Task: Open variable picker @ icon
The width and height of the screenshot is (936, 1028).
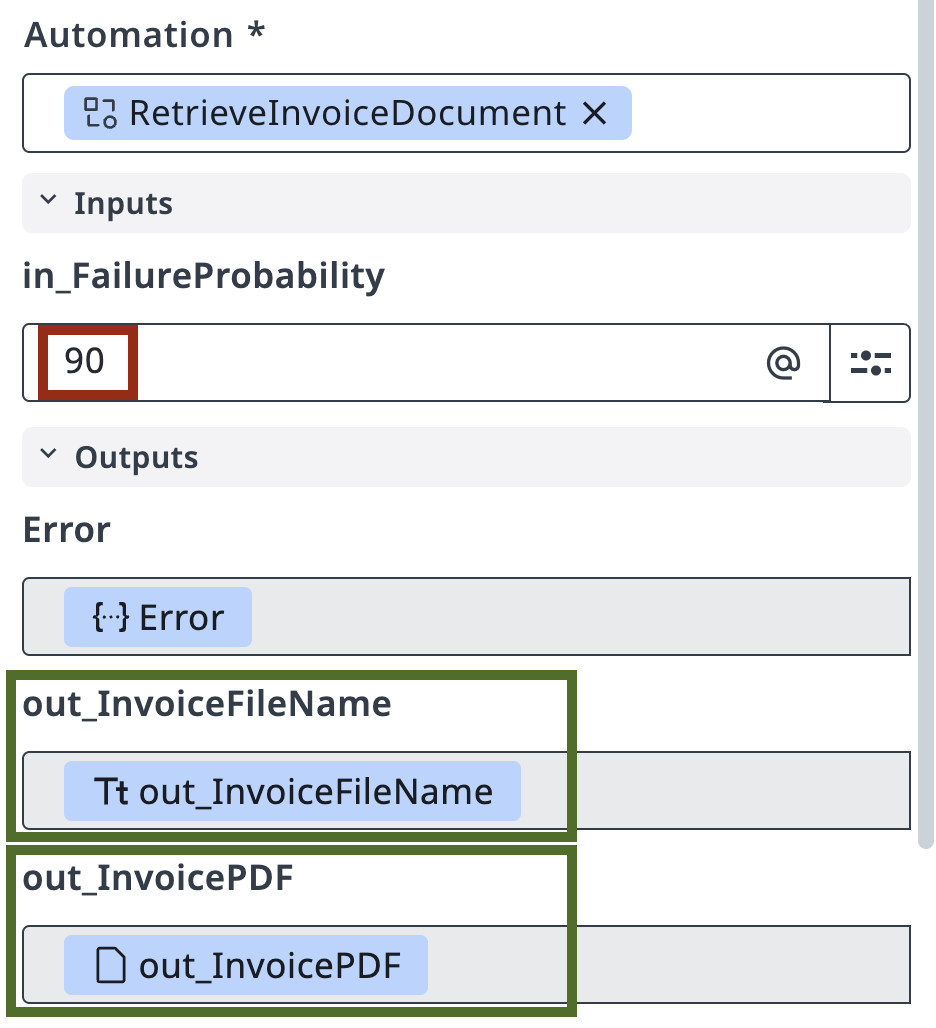Action: click(783, 363)
